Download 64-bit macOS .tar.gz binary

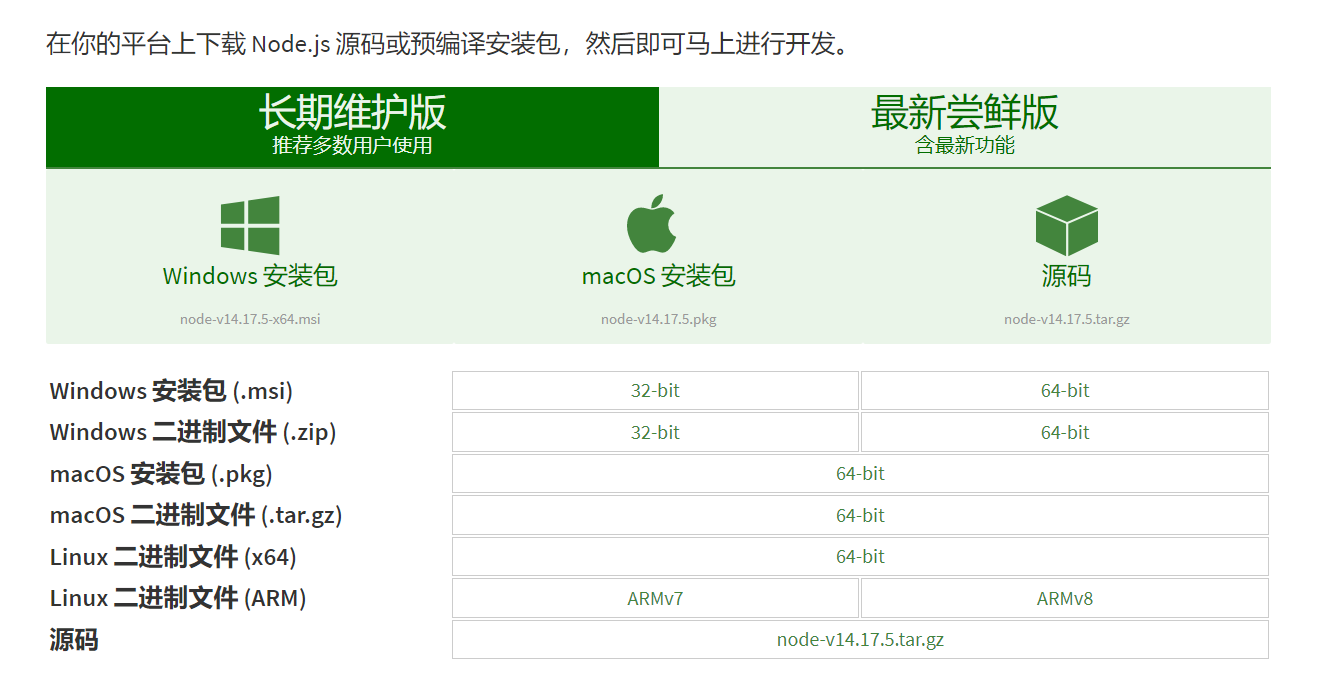coord(860,515)
